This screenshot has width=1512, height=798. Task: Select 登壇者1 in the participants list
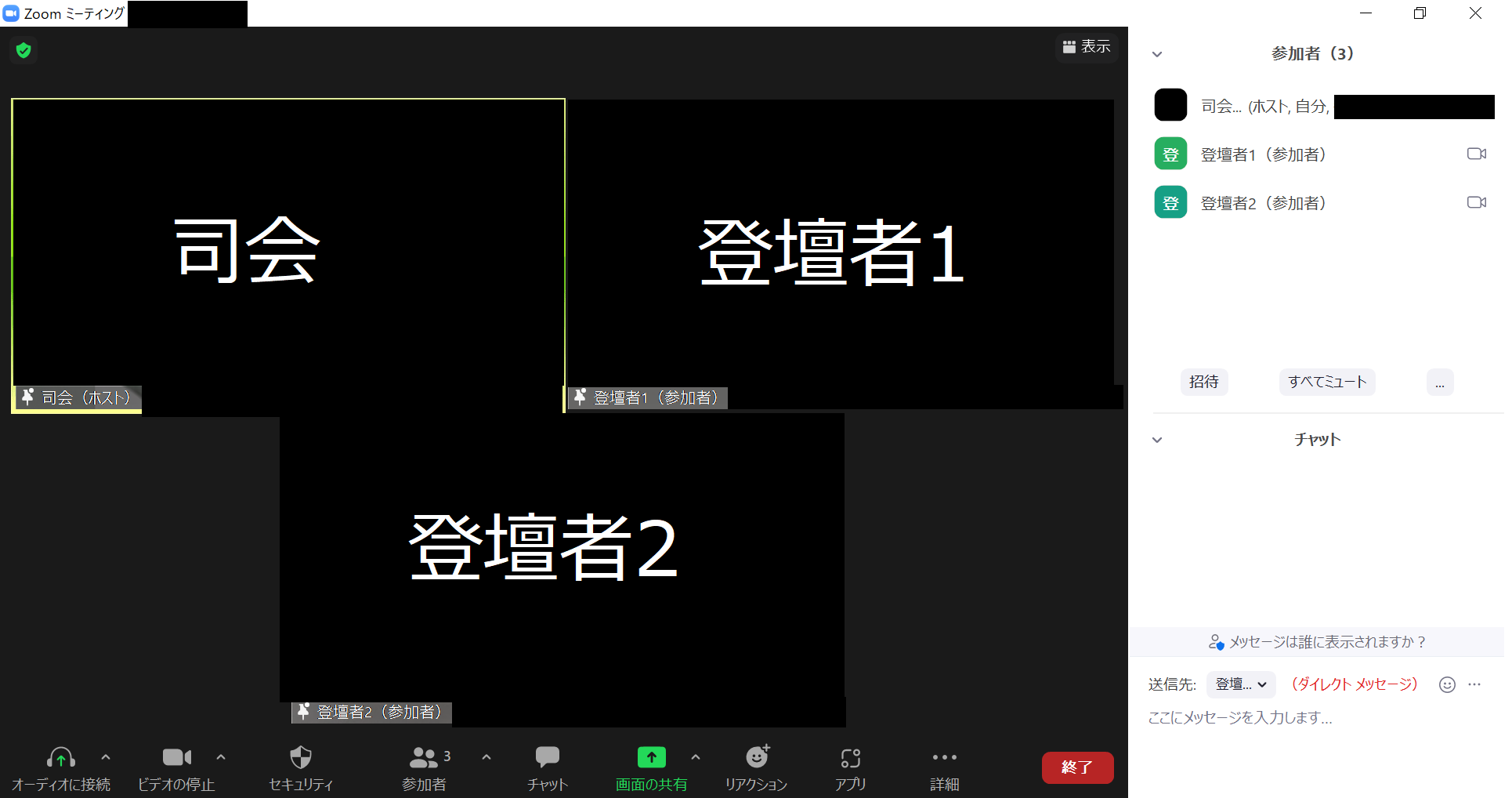point(1263,154)
